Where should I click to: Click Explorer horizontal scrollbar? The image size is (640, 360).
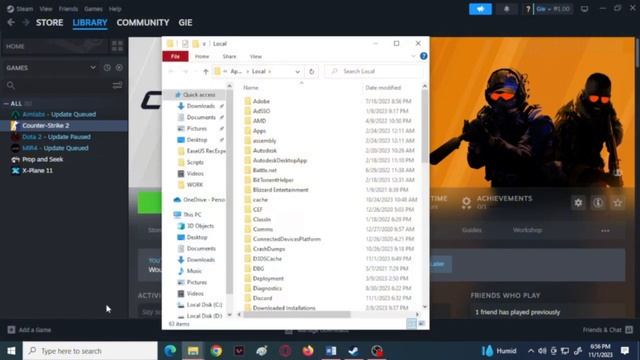coord(296,314)
